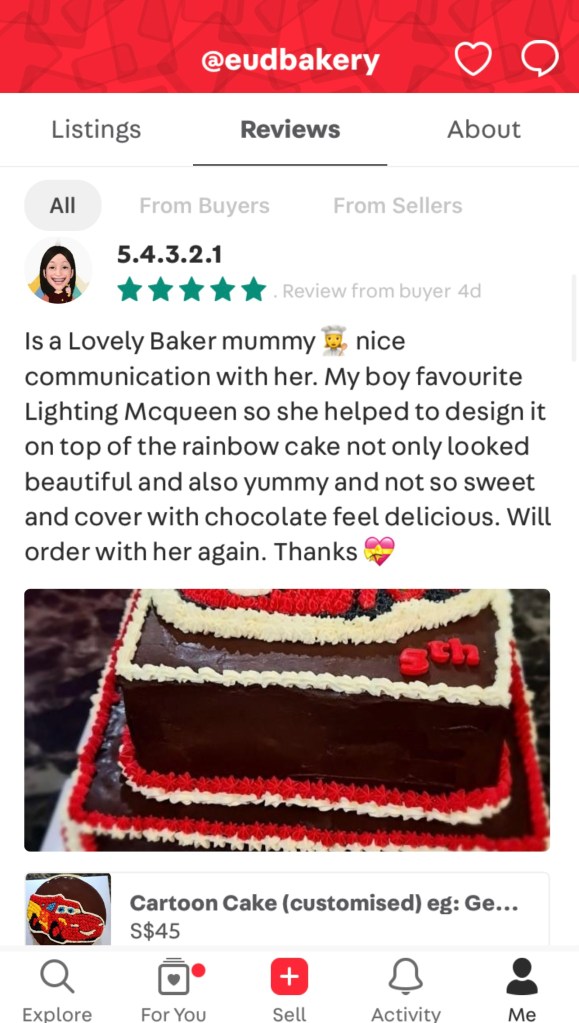Viewport: 579px width, 1023px height.
Task: Open Cartoon Cake (customised) listing title
Action: tap(324, 903)
